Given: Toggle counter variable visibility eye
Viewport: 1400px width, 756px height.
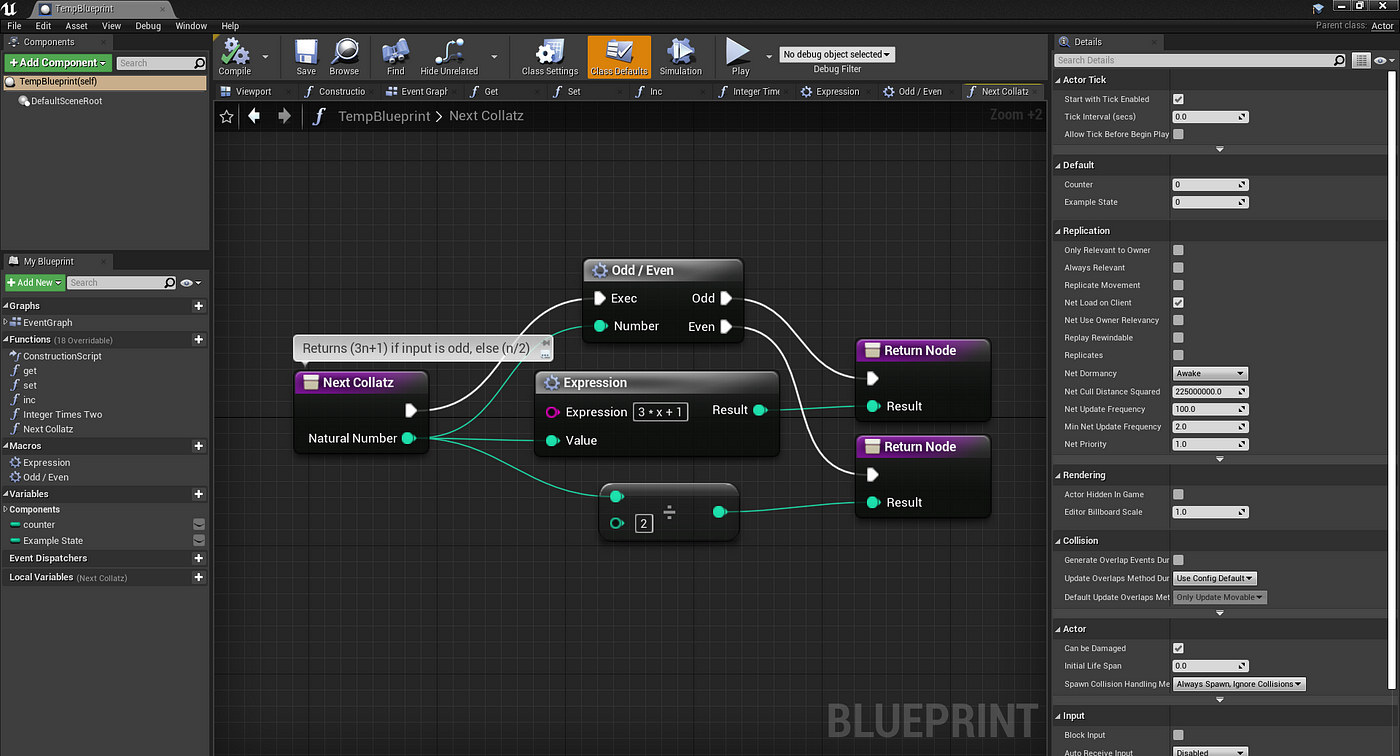Looking at the screenshot, I should 199,525.
